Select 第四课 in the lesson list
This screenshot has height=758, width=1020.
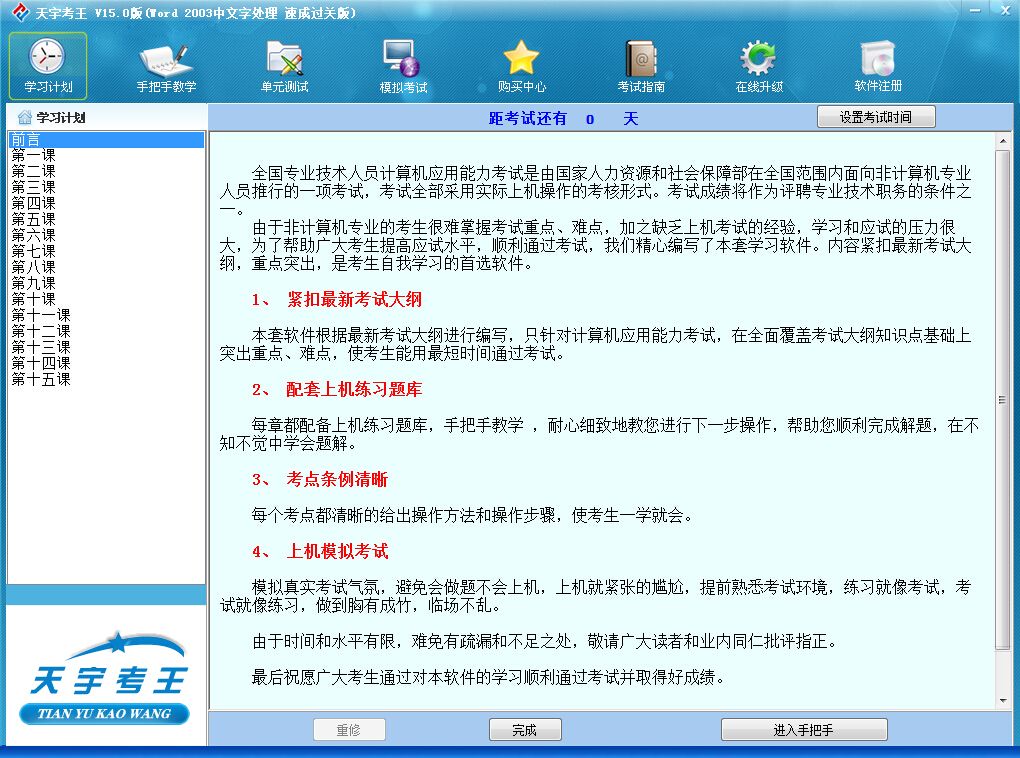[106, 203]
